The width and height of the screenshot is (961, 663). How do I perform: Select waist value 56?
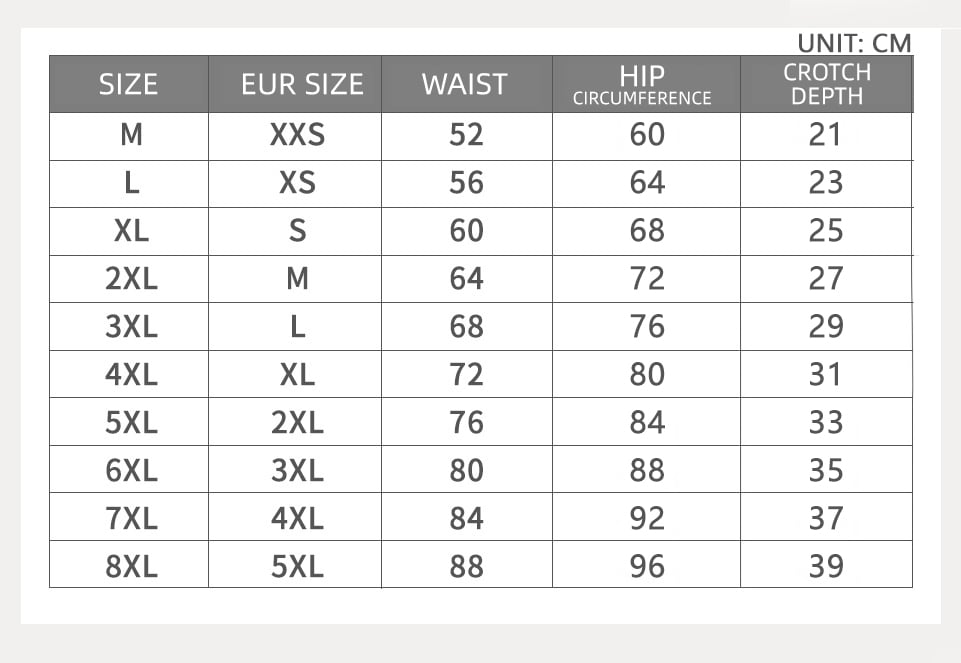[466, 183]
